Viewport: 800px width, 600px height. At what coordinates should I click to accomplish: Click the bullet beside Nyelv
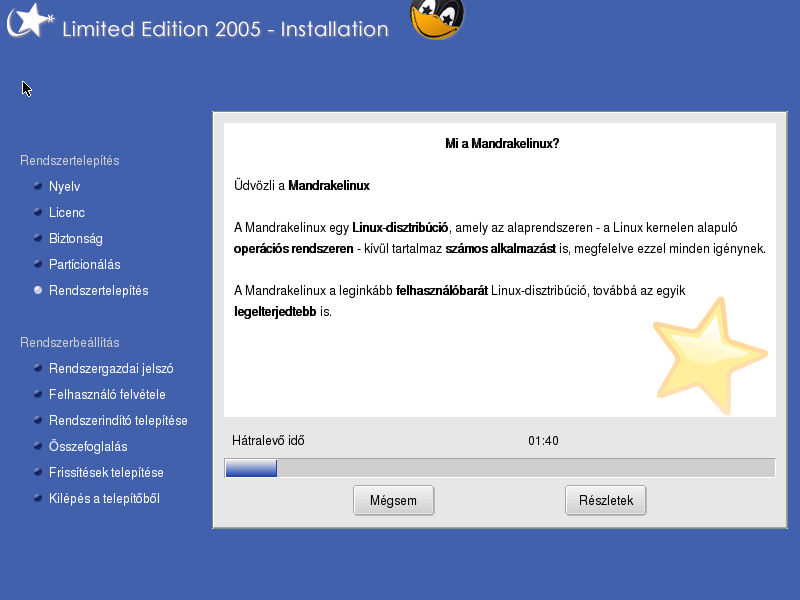[x=38, y=186]
